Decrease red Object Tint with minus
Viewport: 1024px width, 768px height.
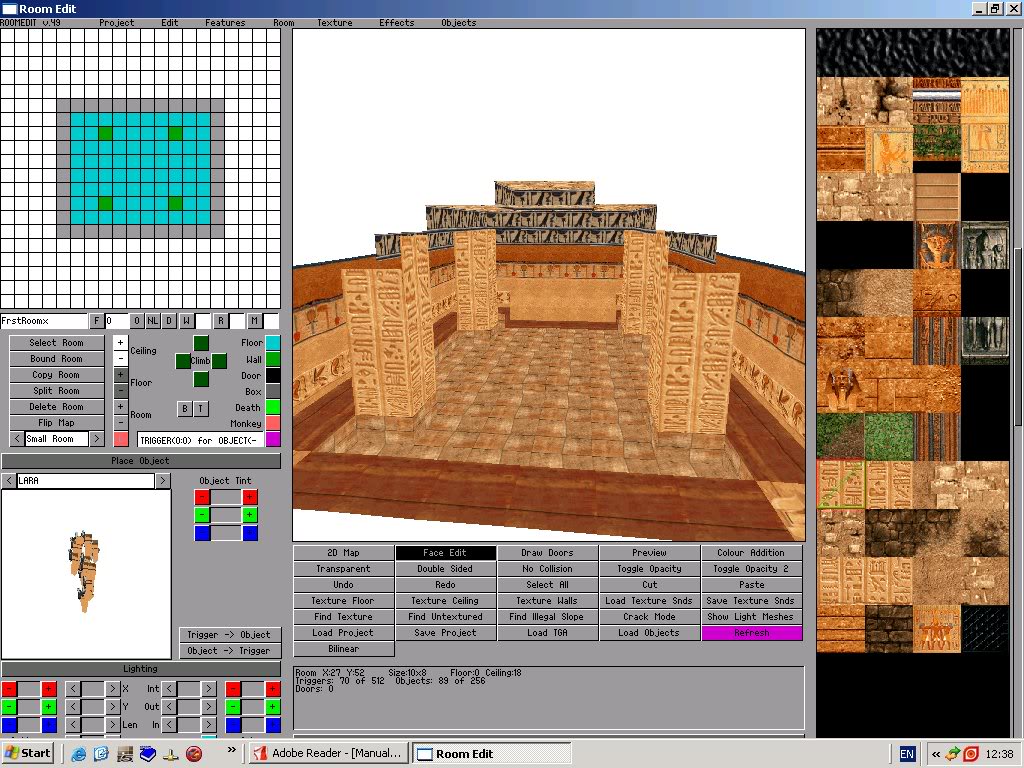[202, 497]
